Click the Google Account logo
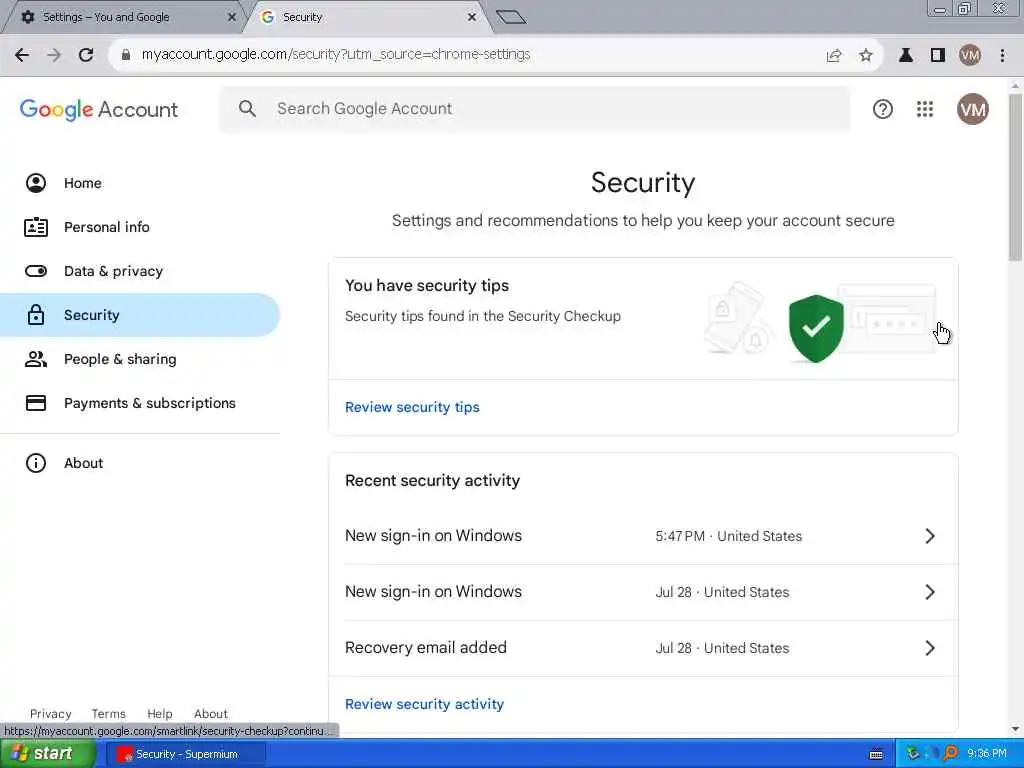The height and width of the screenshot is (768, 1024). point(99,110)
